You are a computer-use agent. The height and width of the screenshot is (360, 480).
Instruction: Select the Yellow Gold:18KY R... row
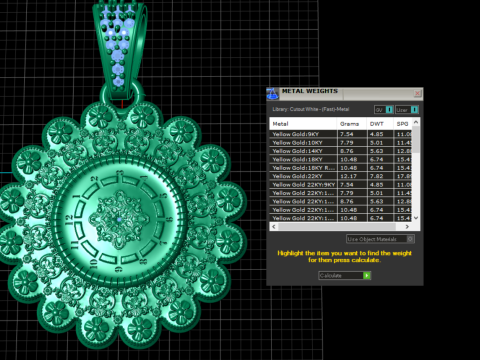coord(341,168)
